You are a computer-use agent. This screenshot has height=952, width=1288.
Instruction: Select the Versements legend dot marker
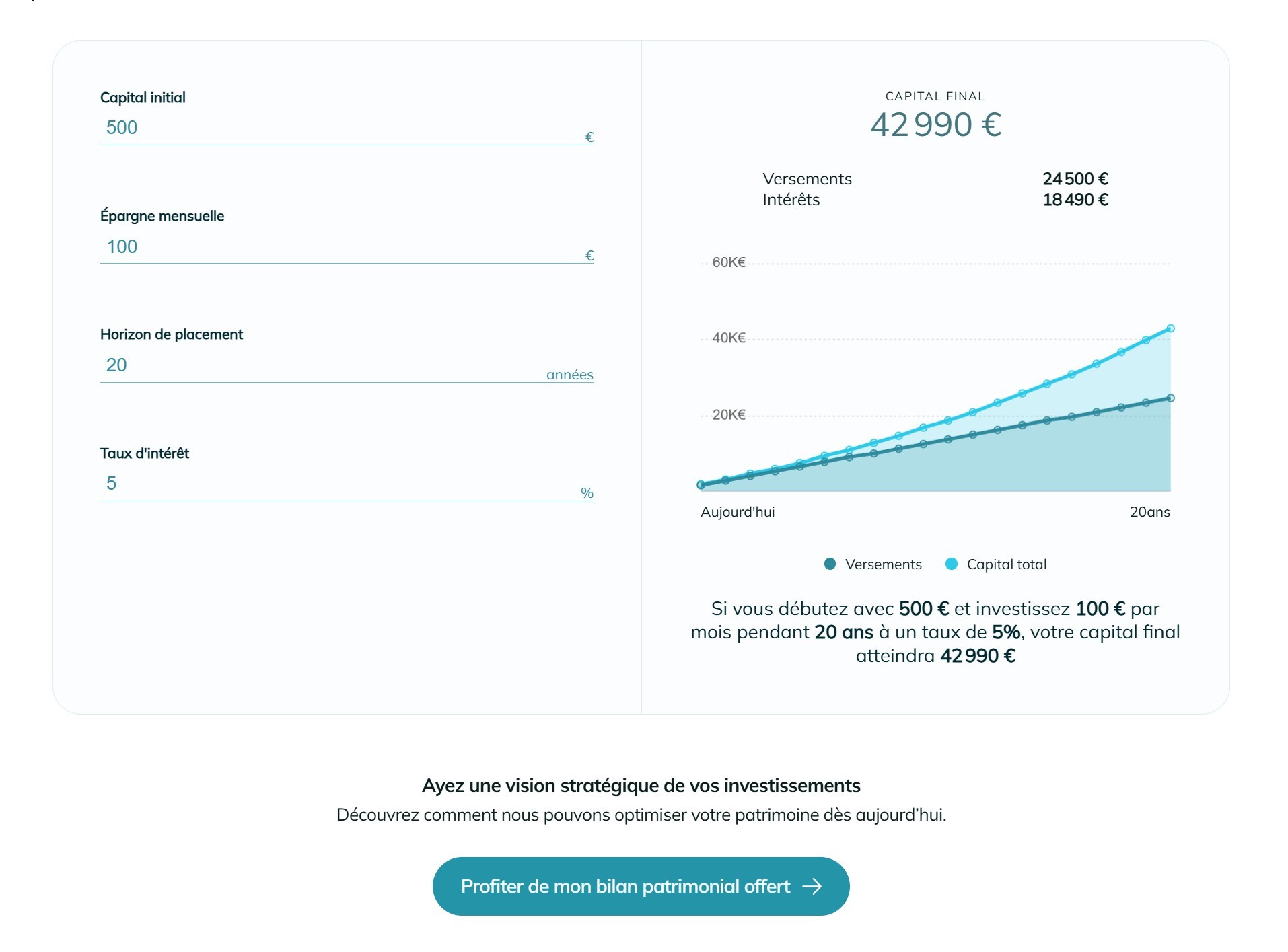[829, 564]
